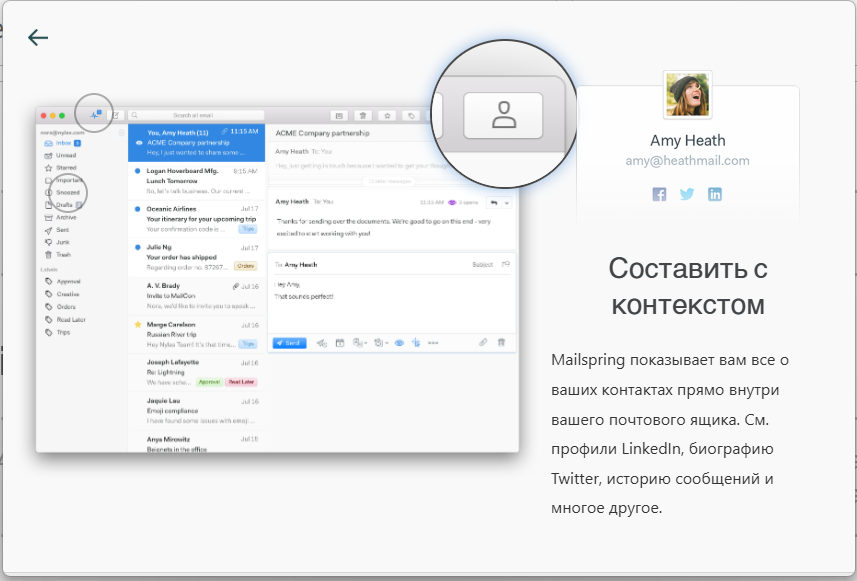Open the Logan Hoverboard Mfg. email
Viewport: 857px width, 581px height.
pyautogui.click(x=196, y=181)
